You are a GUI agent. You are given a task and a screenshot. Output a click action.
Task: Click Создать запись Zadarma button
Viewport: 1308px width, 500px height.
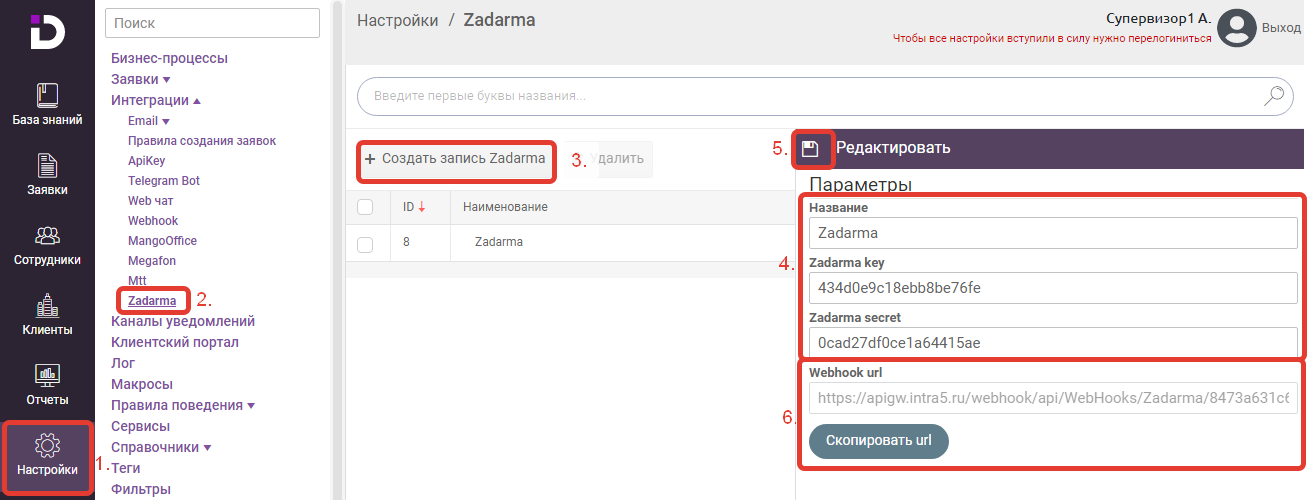455,159
